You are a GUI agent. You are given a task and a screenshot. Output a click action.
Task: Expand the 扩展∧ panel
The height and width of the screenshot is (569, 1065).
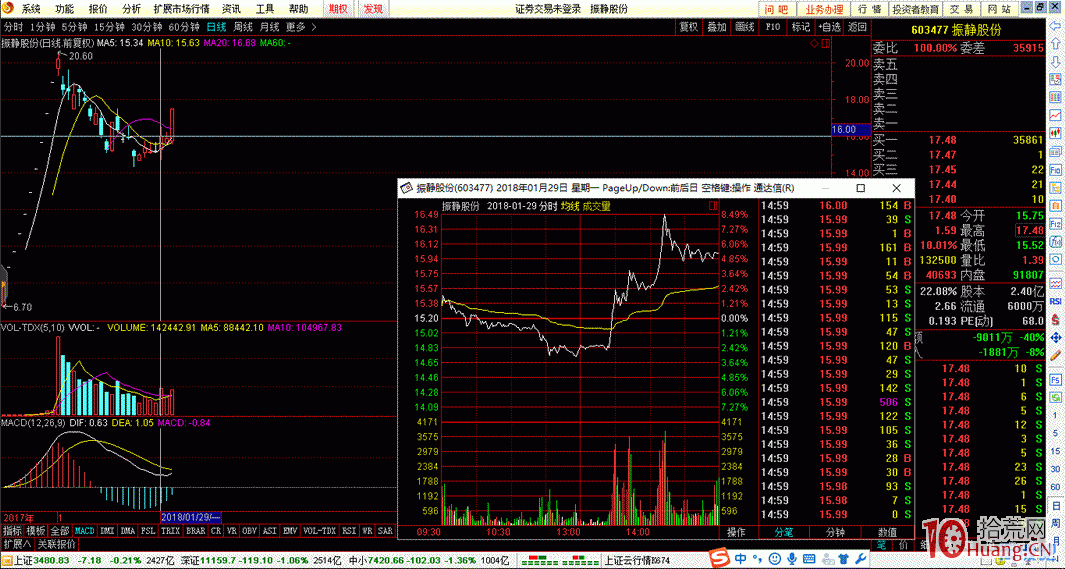pyautogui.click(x=17, y=544)
